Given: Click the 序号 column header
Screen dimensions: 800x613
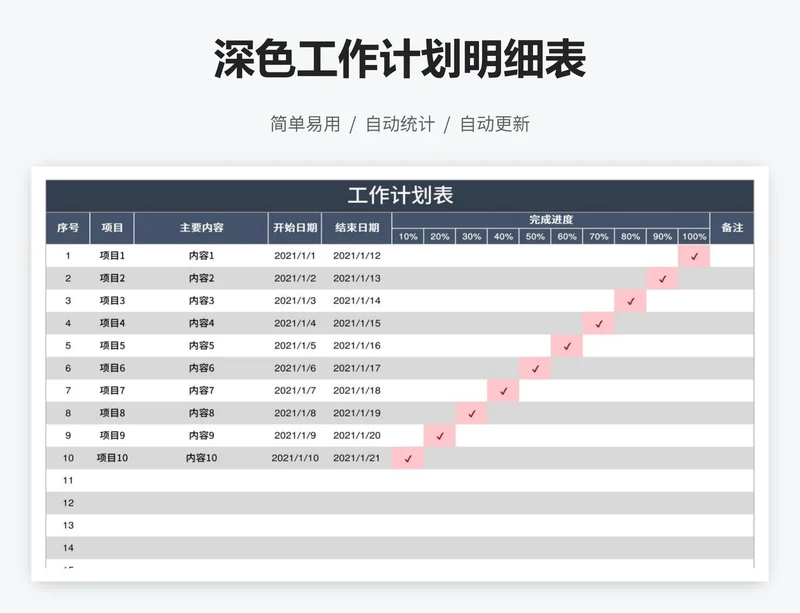Looking at the screenshot, I should tap(68, 228).
